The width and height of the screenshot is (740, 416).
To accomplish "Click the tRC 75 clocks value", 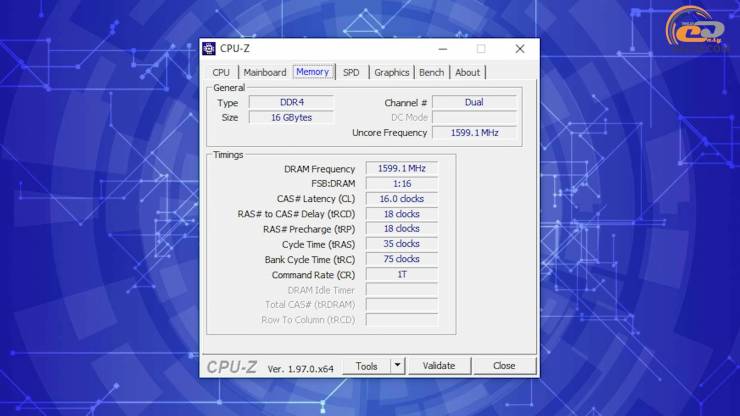I will point(402,259).
